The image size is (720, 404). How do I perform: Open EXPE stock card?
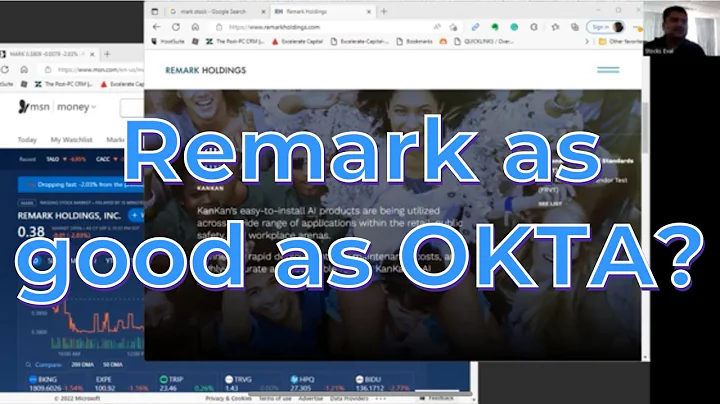click(121, 384)
